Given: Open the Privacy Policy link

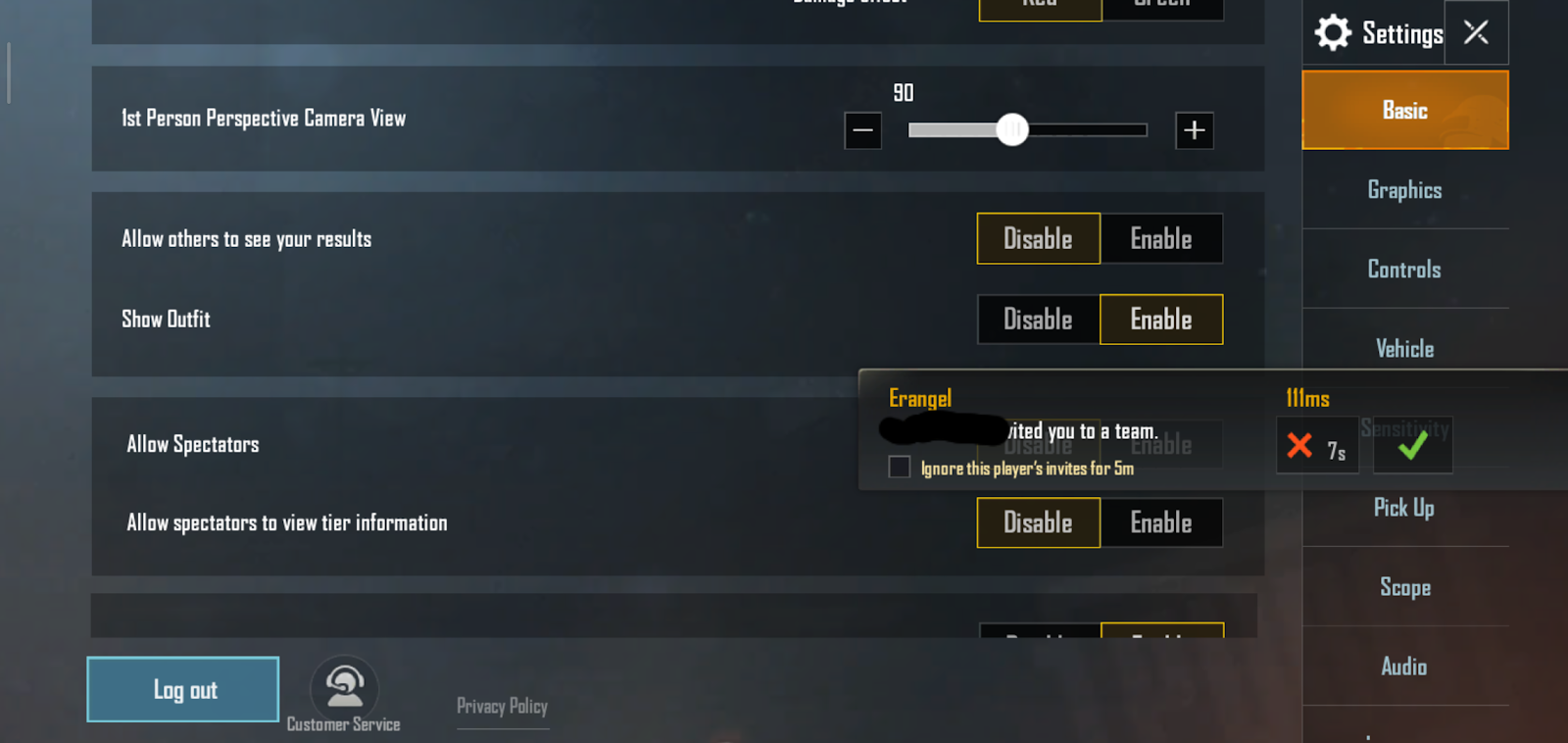Looking at the screenshot, I should coord(502,706).
